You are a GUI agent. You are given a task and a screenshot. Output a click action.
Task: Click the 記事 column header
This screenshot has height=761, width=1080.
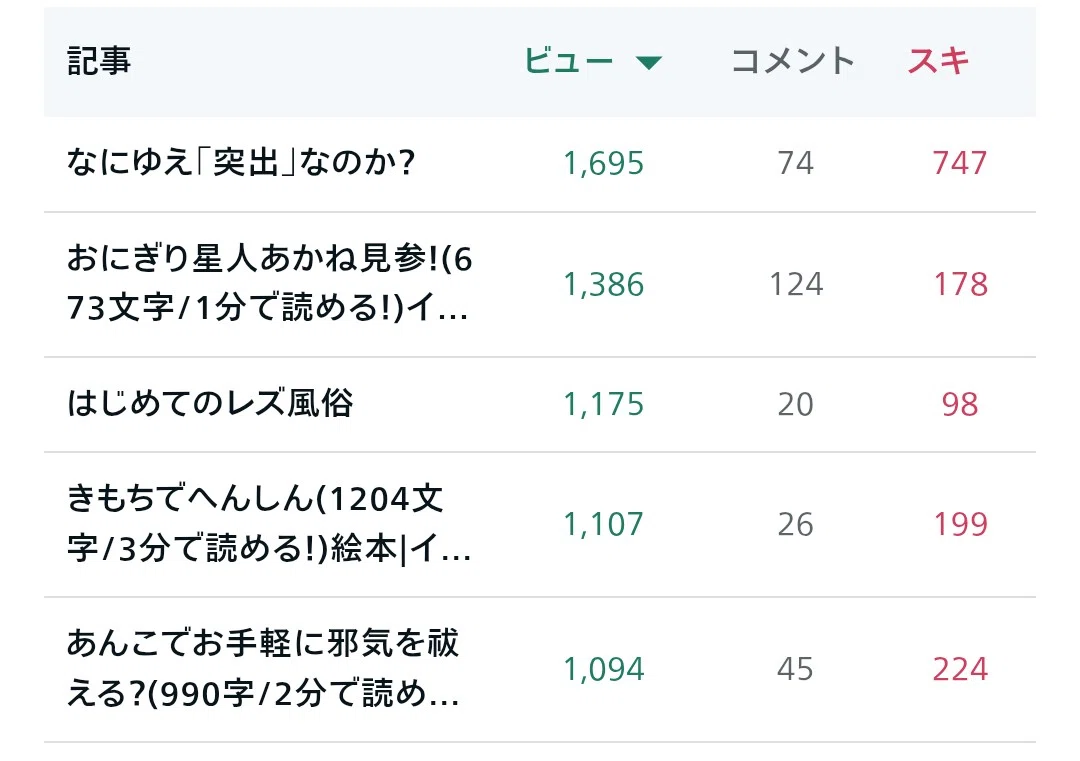click(x=99, y=61)
